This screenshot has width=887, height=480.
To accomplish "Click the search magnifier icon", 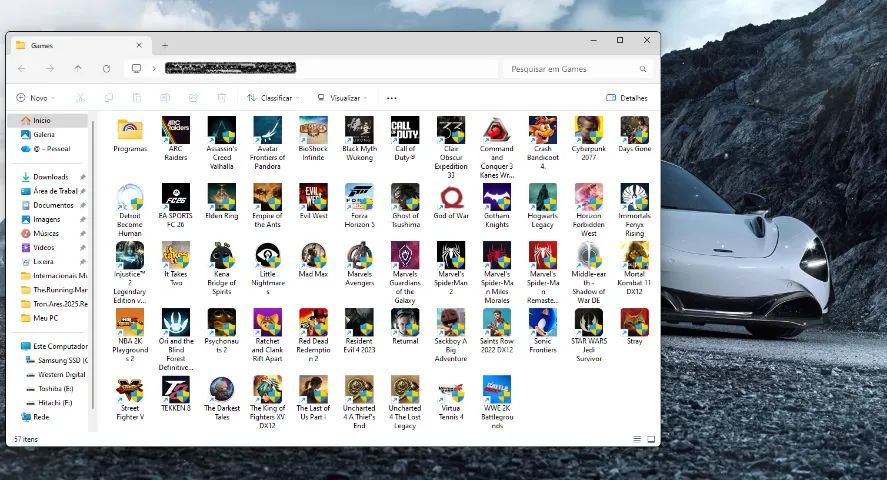I will 643,69.
